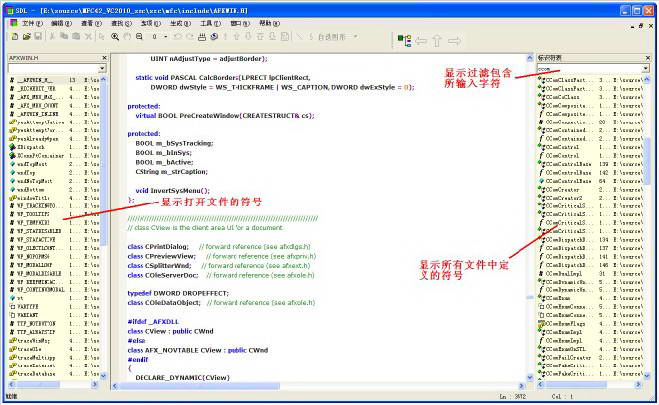Select the arrow pointer tool icon

(x=101, y=37)
